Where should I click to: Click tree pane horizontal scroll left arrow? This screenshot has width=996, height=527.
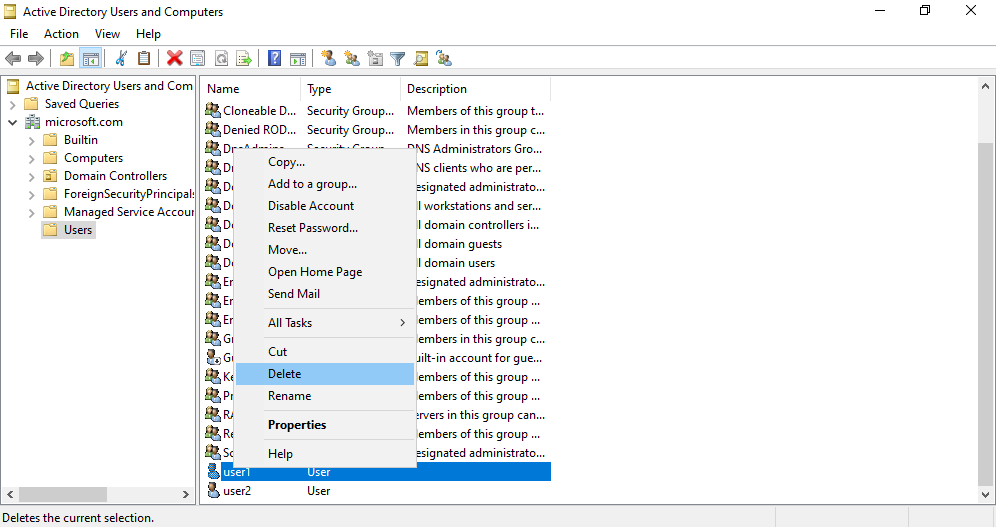click(x=10, y=494)
